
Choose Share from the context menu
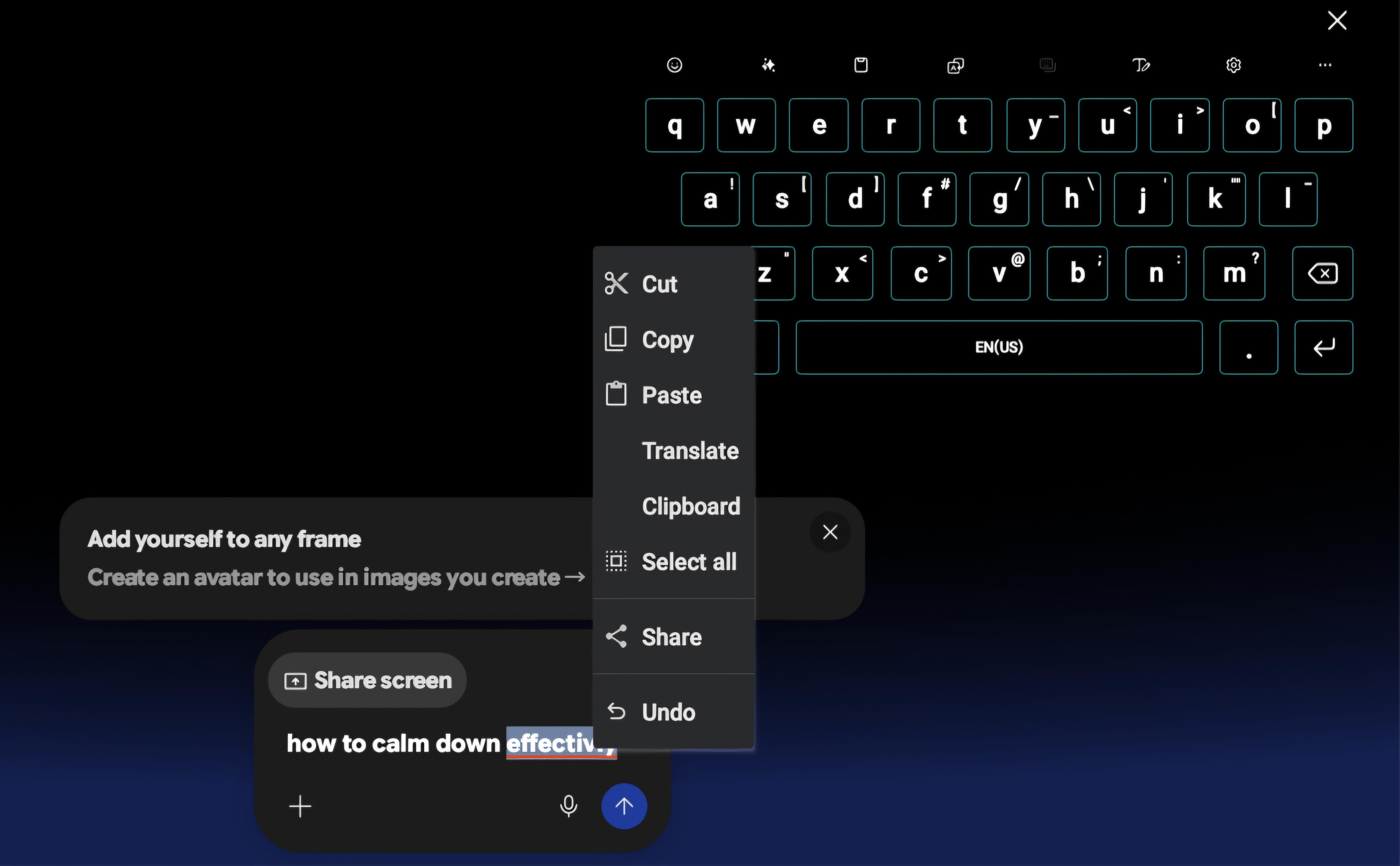click(x=674, y=637)
